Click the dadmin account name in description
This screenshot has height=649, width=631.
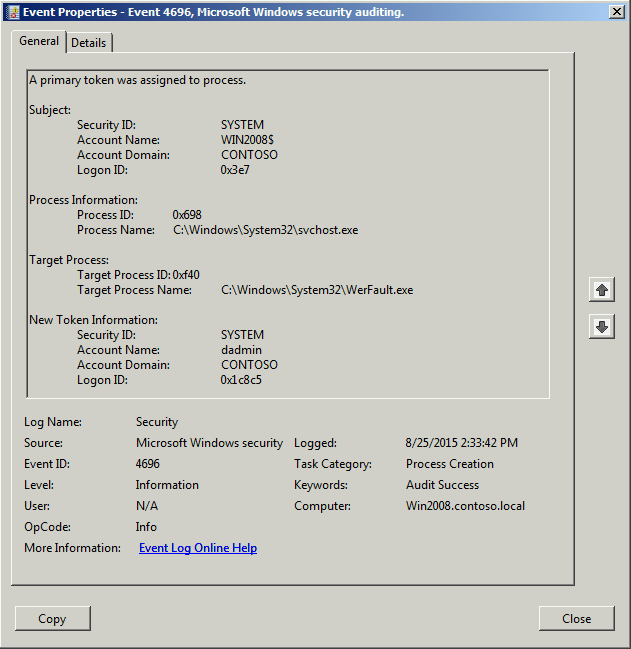click(x=240, y=350)
